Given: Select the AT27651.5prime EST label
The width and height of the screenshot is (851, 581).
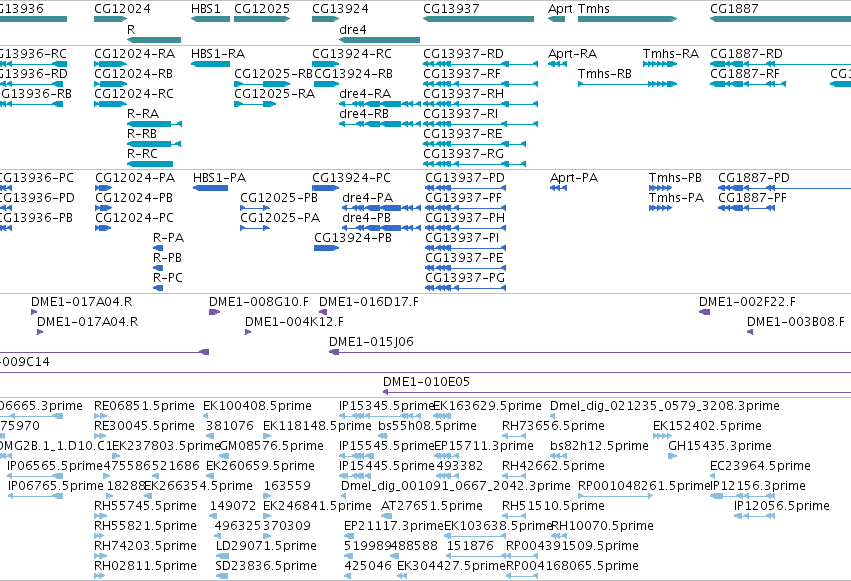Looking at the screenshot, I should pyautogui.click(x=432, y=506).
